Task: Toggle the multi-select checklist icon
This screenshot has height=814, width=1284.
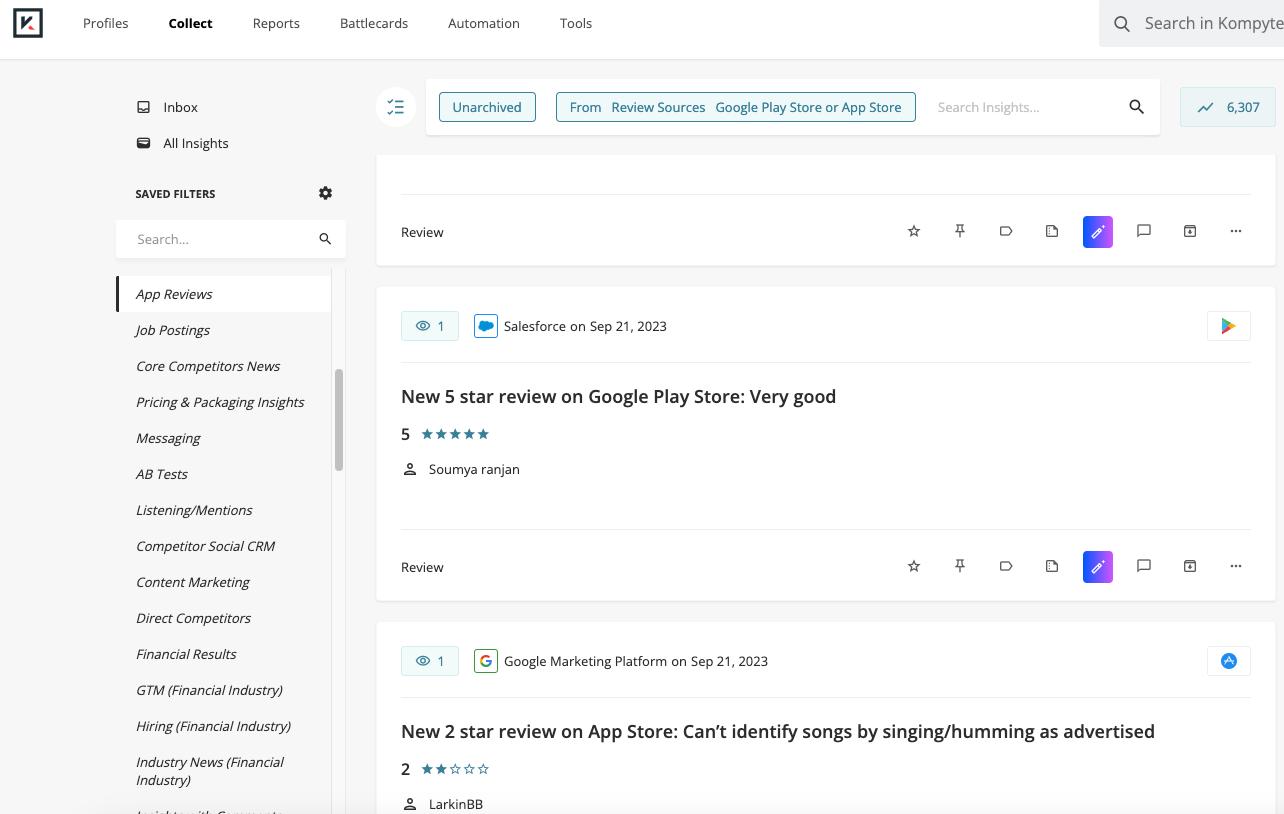Action: click(x=396, y=107)
